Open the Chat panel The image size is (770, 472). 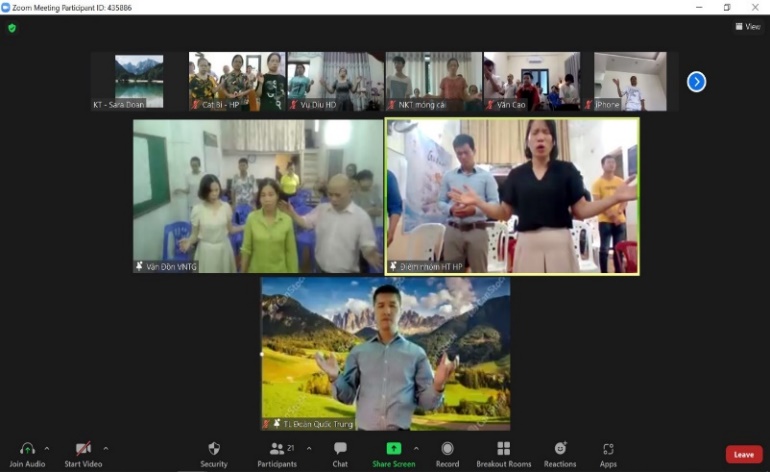340,454
